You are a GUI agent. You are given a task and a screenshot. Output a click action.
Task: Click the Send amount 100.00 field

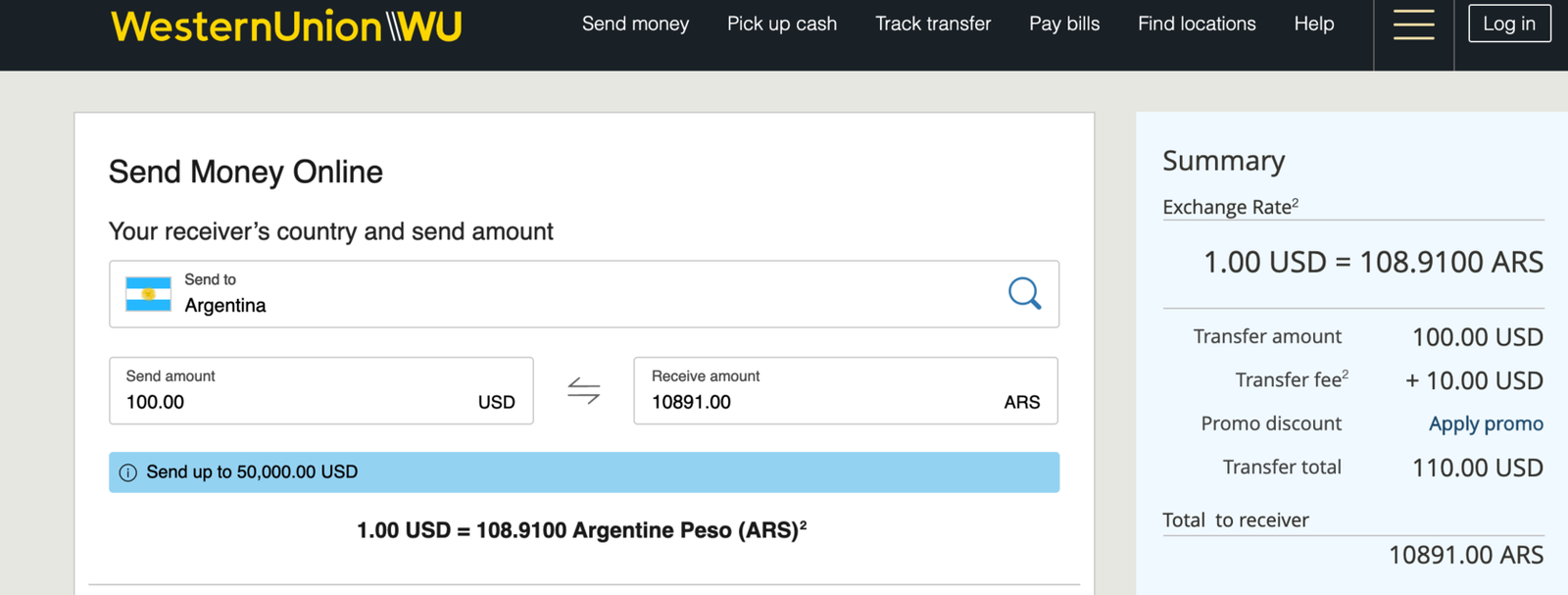coord(321,391)
